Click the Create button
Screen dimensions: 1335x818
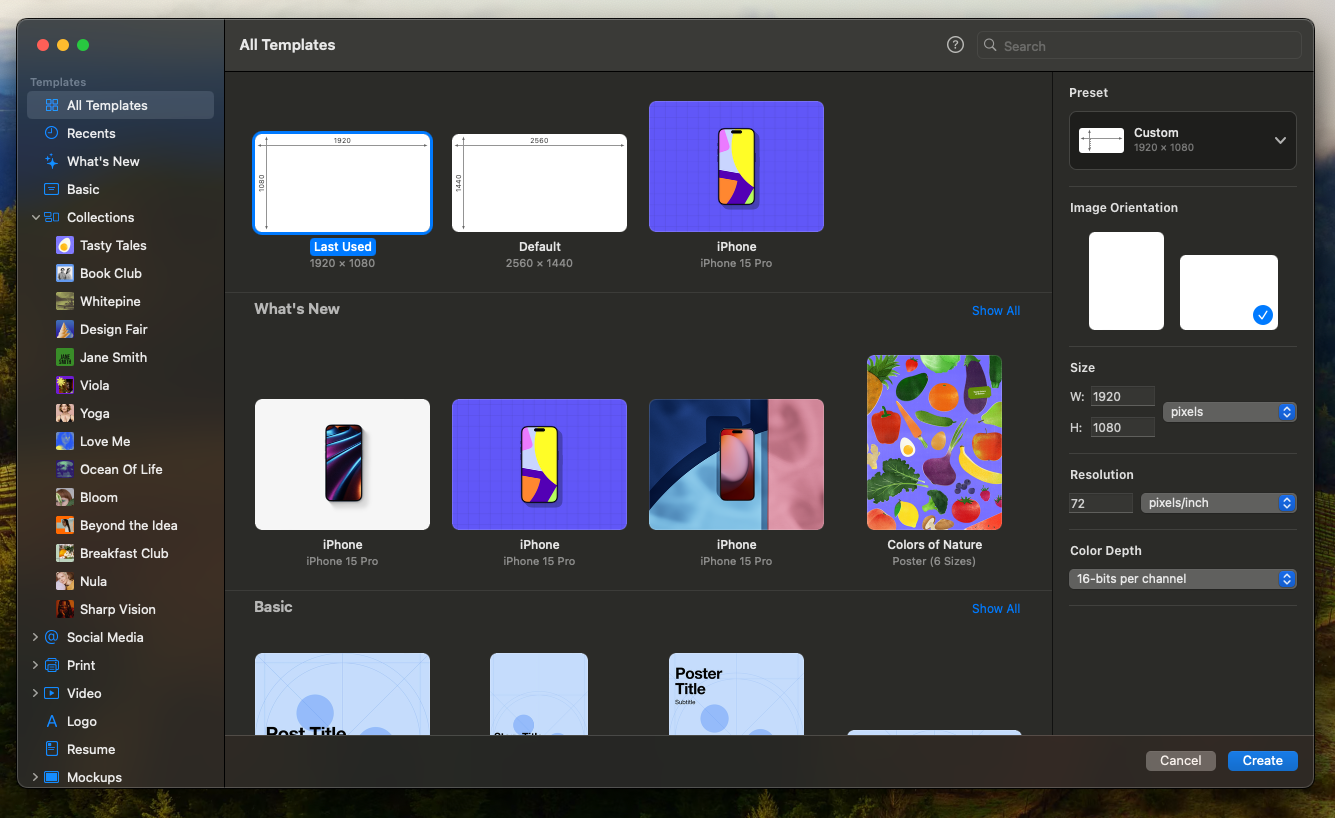pyautogui.click(x=1262, y=761)
